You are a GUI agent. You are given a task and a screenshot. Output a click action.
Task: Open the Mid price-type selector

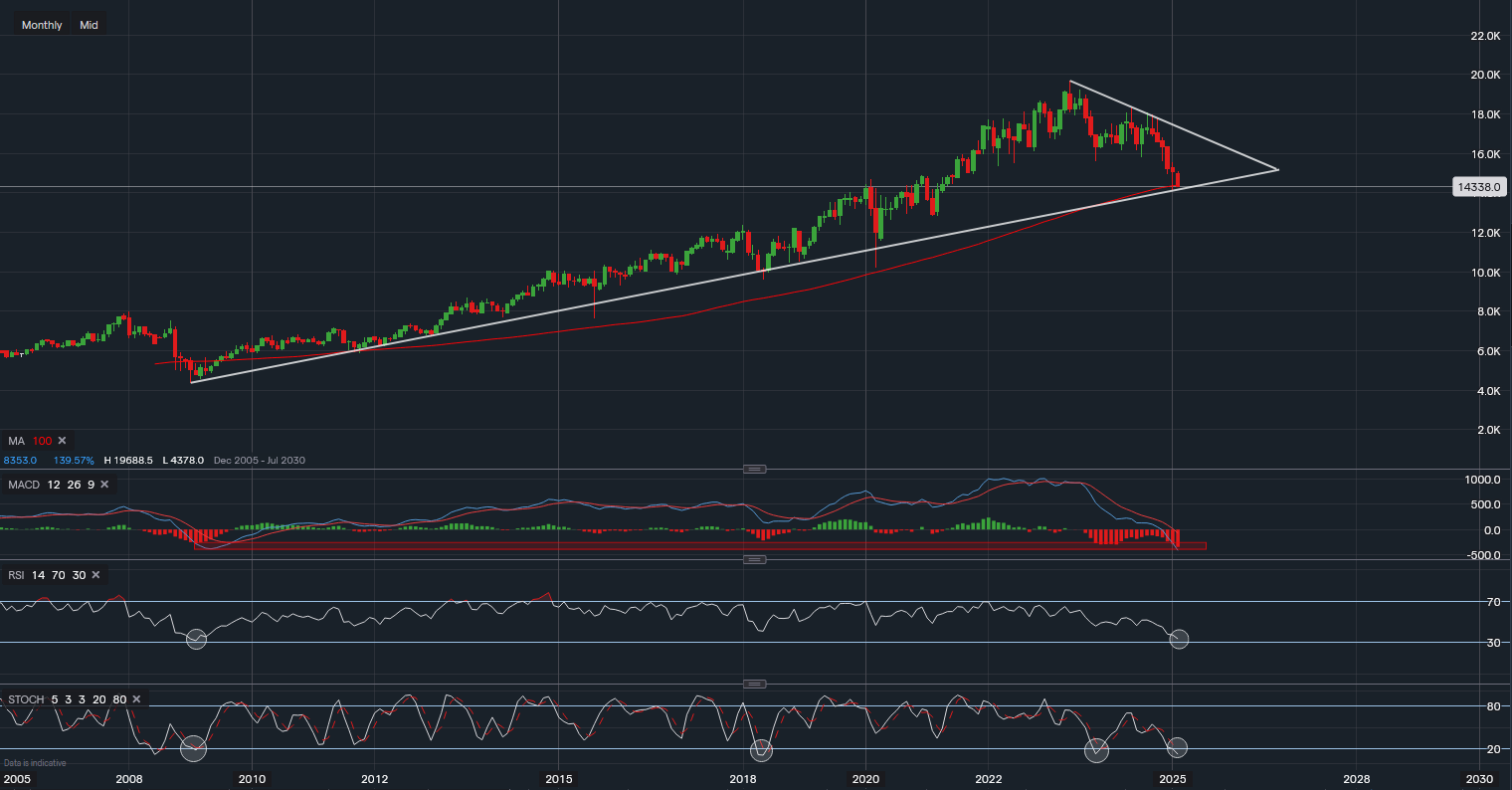click(89, 24)
